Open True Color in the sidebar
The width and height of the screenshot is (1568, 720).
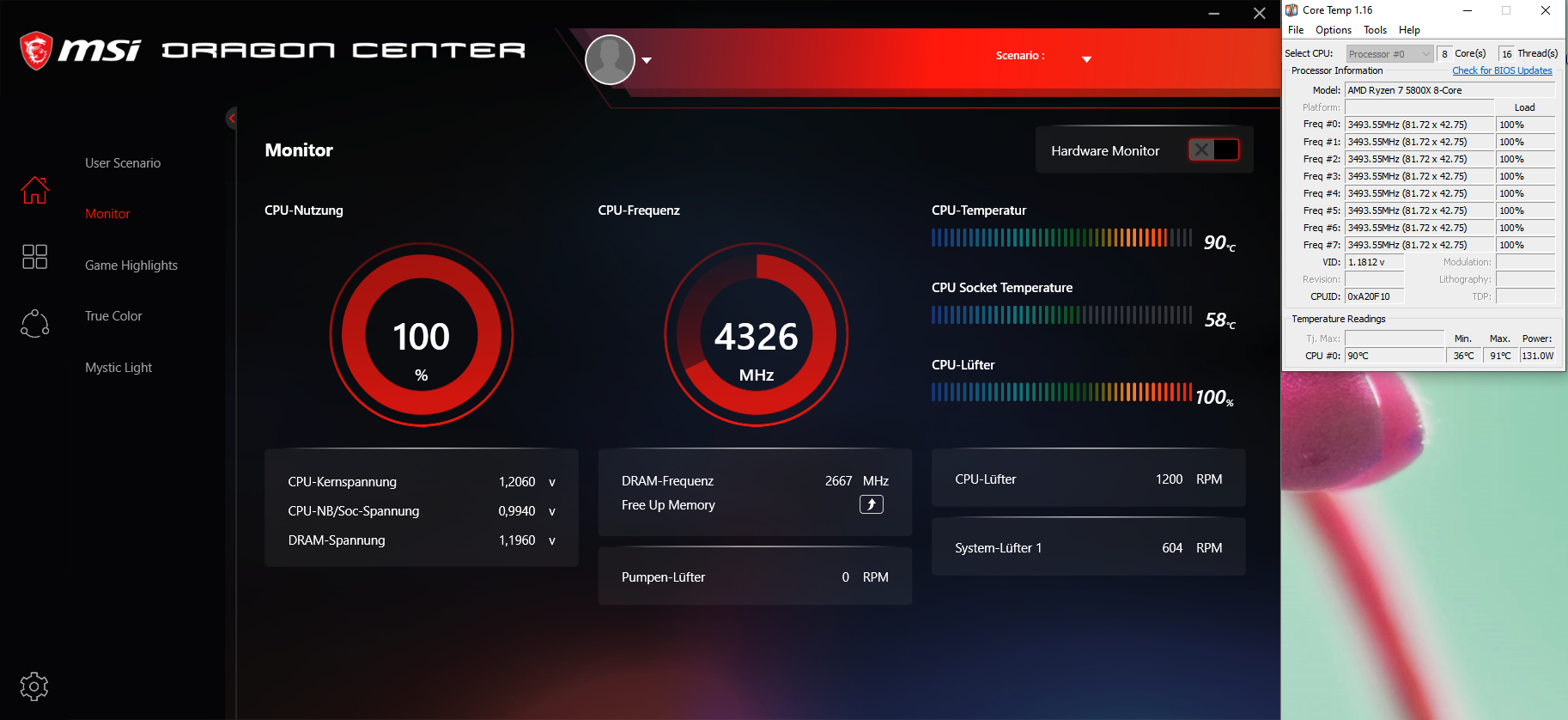pos(113,316)
